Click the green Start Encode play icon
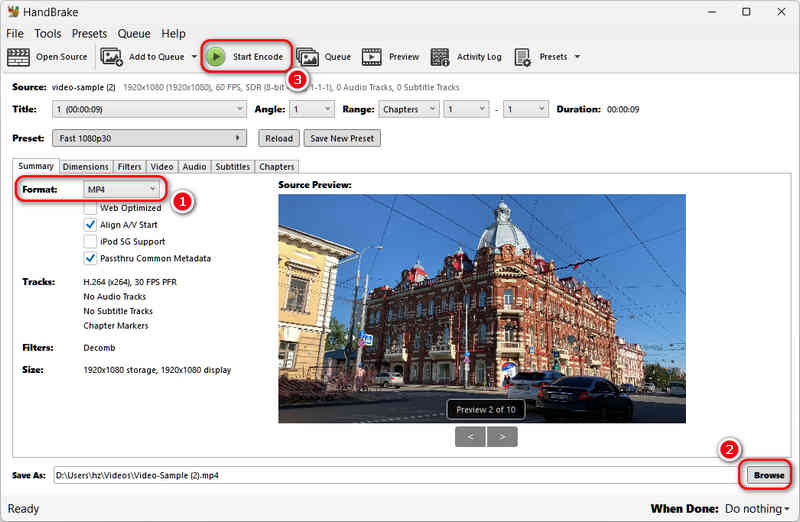800x522 pixels. coord(216,57)
